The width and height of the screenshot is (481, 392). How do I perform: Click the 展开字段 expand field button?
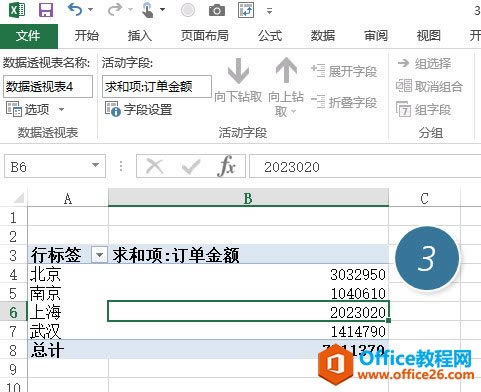click(344, 71)
